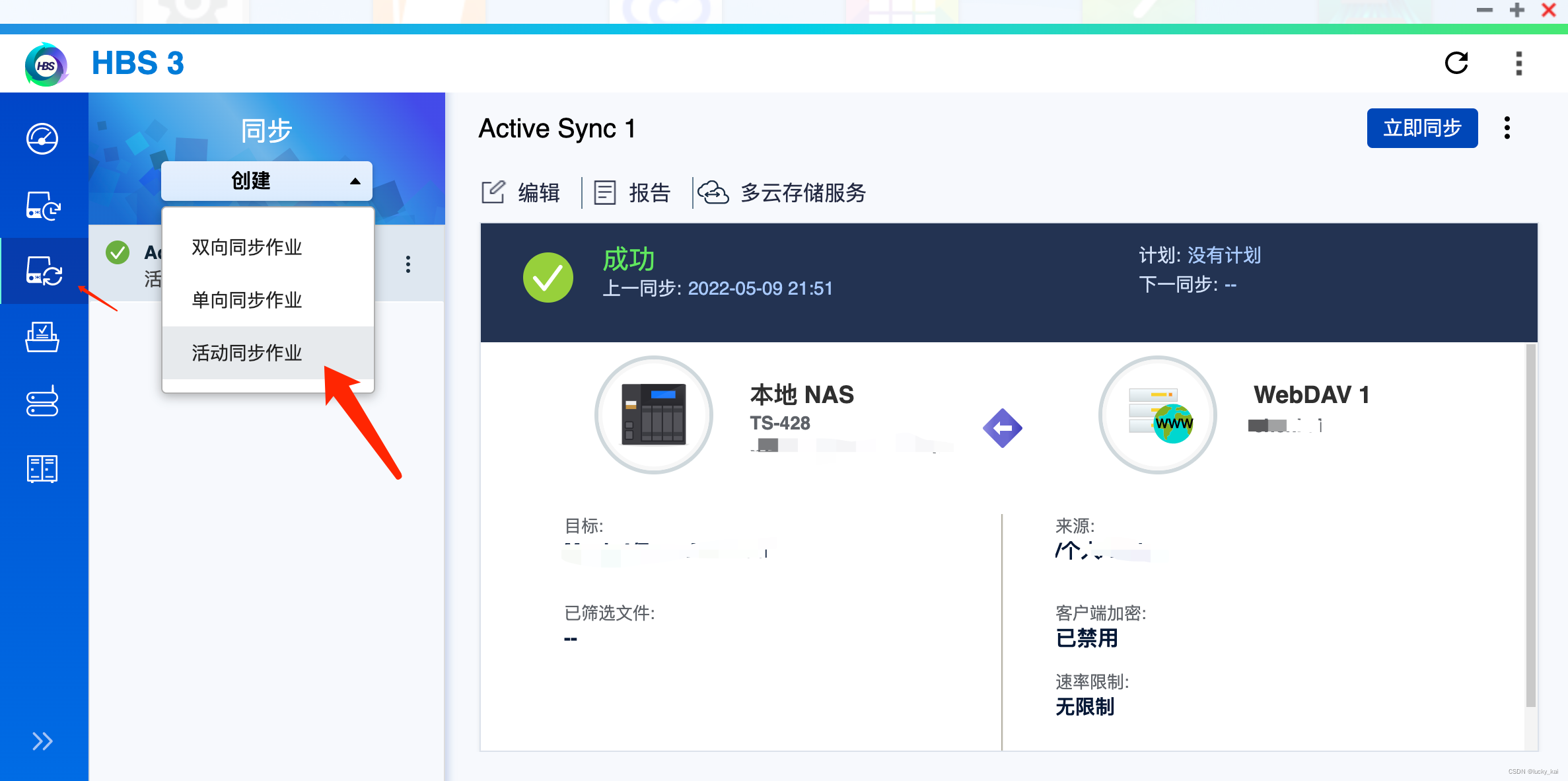Screen dimensions: 1568x781
Task: Collapse the 创建 dropdown button
Action: click(x=267, y=180)
